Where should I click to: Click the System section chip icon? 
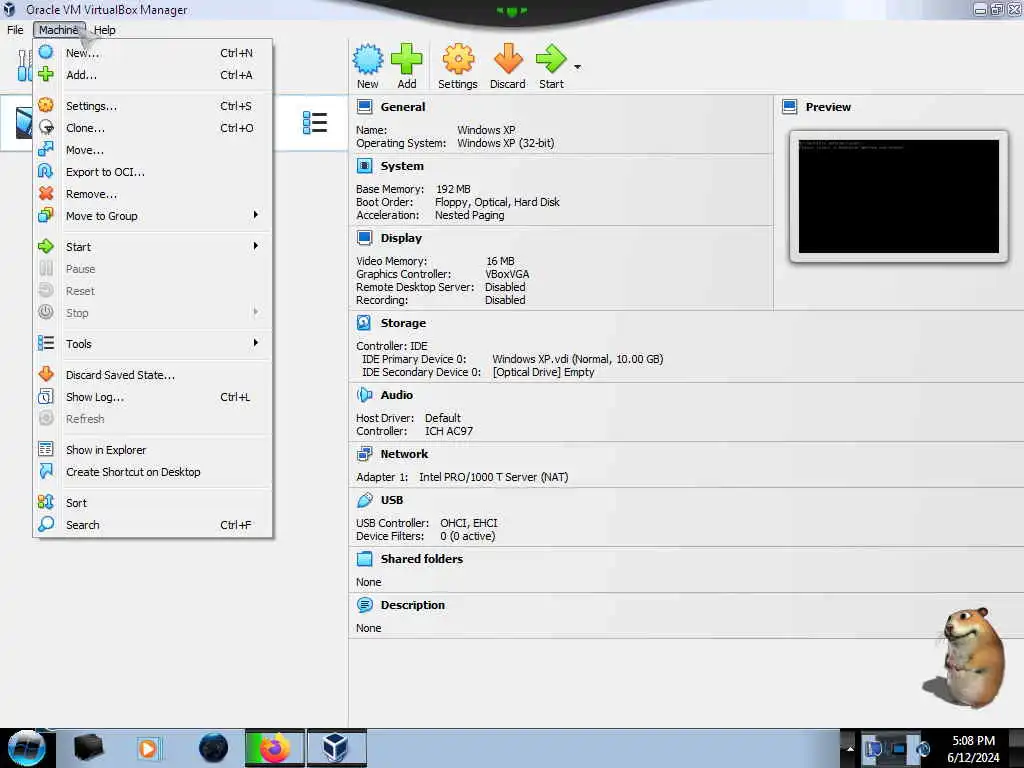point(364,166)
